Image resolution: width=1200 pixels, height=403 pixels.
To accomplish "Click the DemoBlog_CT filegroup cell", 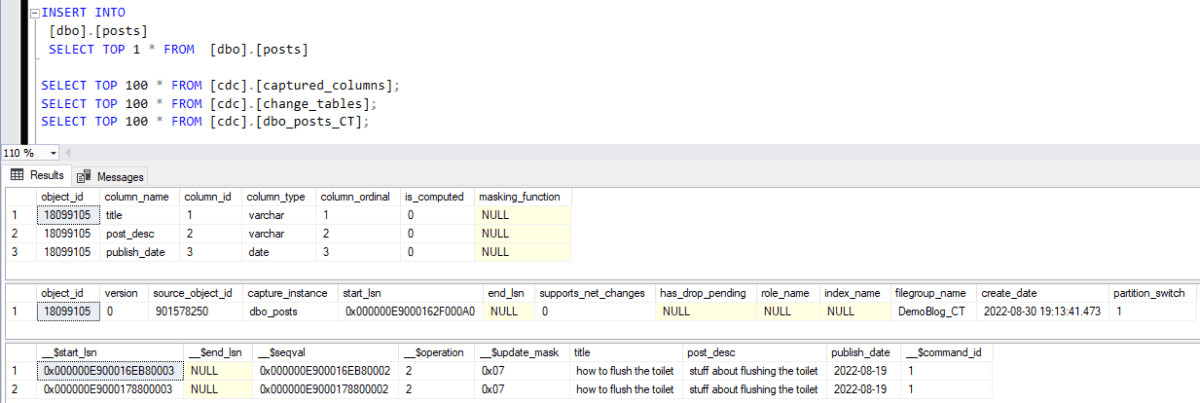I will (x=929, y=312).
